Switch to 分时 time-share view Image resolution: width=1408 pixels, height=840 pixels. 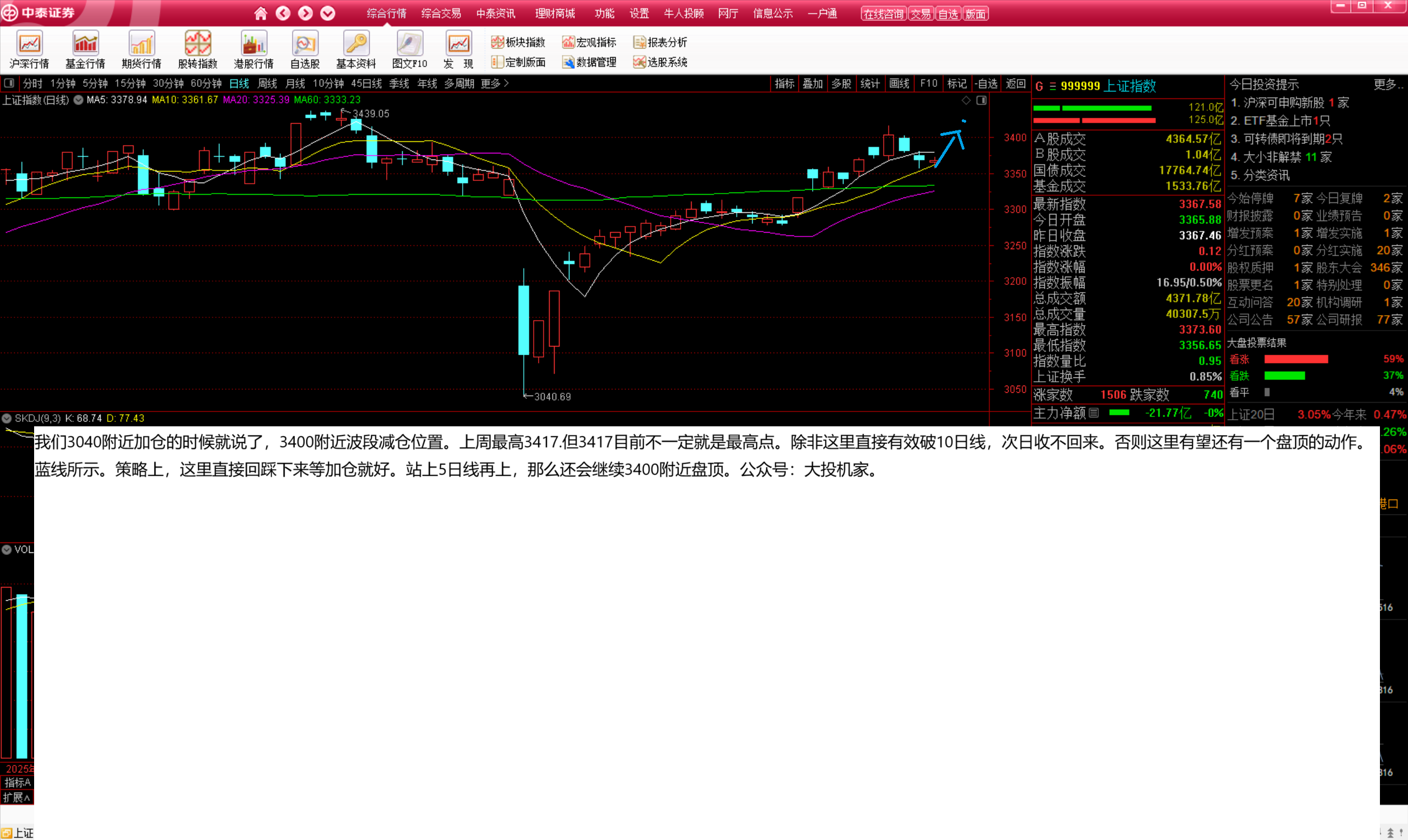tap(33, 83)
